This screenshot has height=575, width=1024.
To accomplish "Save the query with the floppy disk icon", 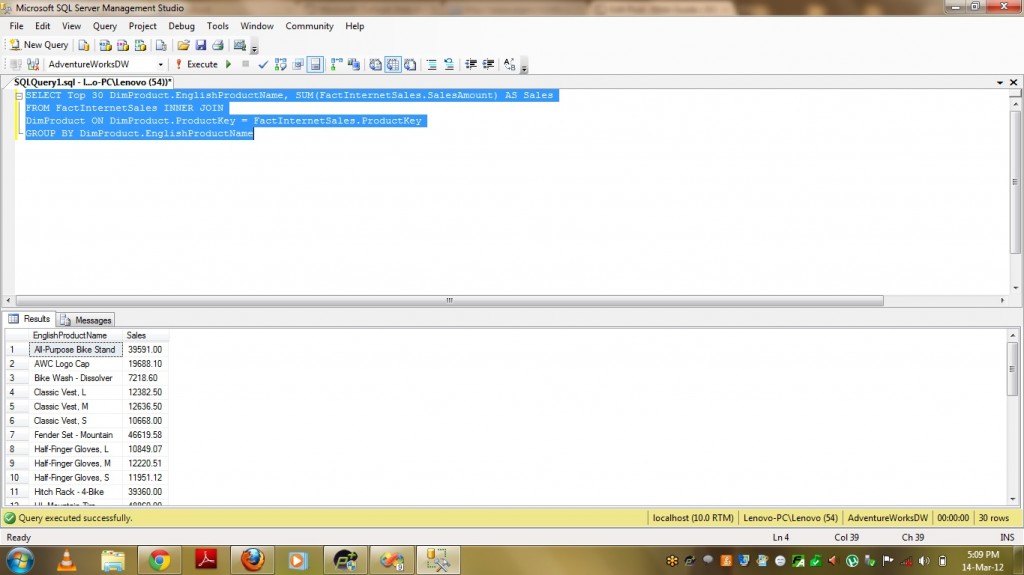I will (201, 45).
